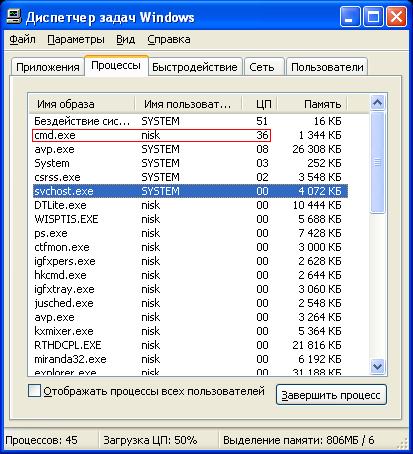
Task: Select the igfxtray.exe process
Action: coord(190,289)
